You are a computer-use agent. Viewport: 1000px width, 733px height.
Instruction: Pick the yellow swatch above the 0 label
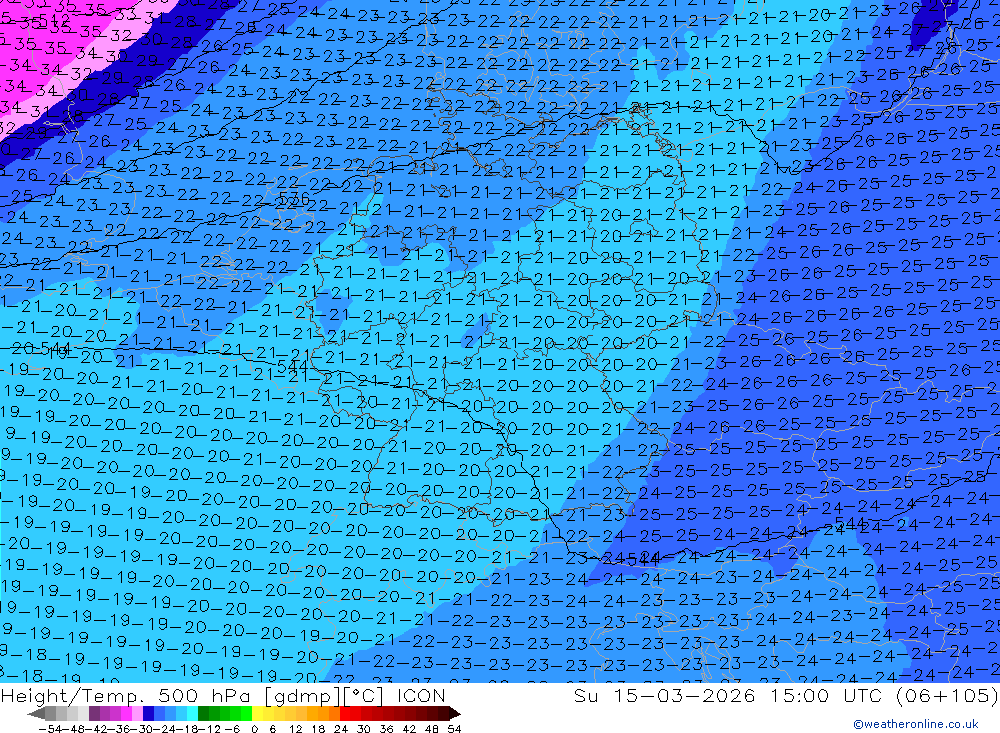(x=257, y=714)
